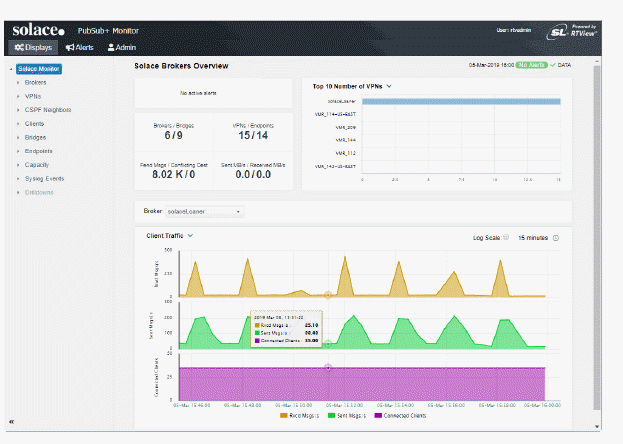This screenshot has height=444, width=623.
Task: Click the Admin user icon
Action: 111,47
